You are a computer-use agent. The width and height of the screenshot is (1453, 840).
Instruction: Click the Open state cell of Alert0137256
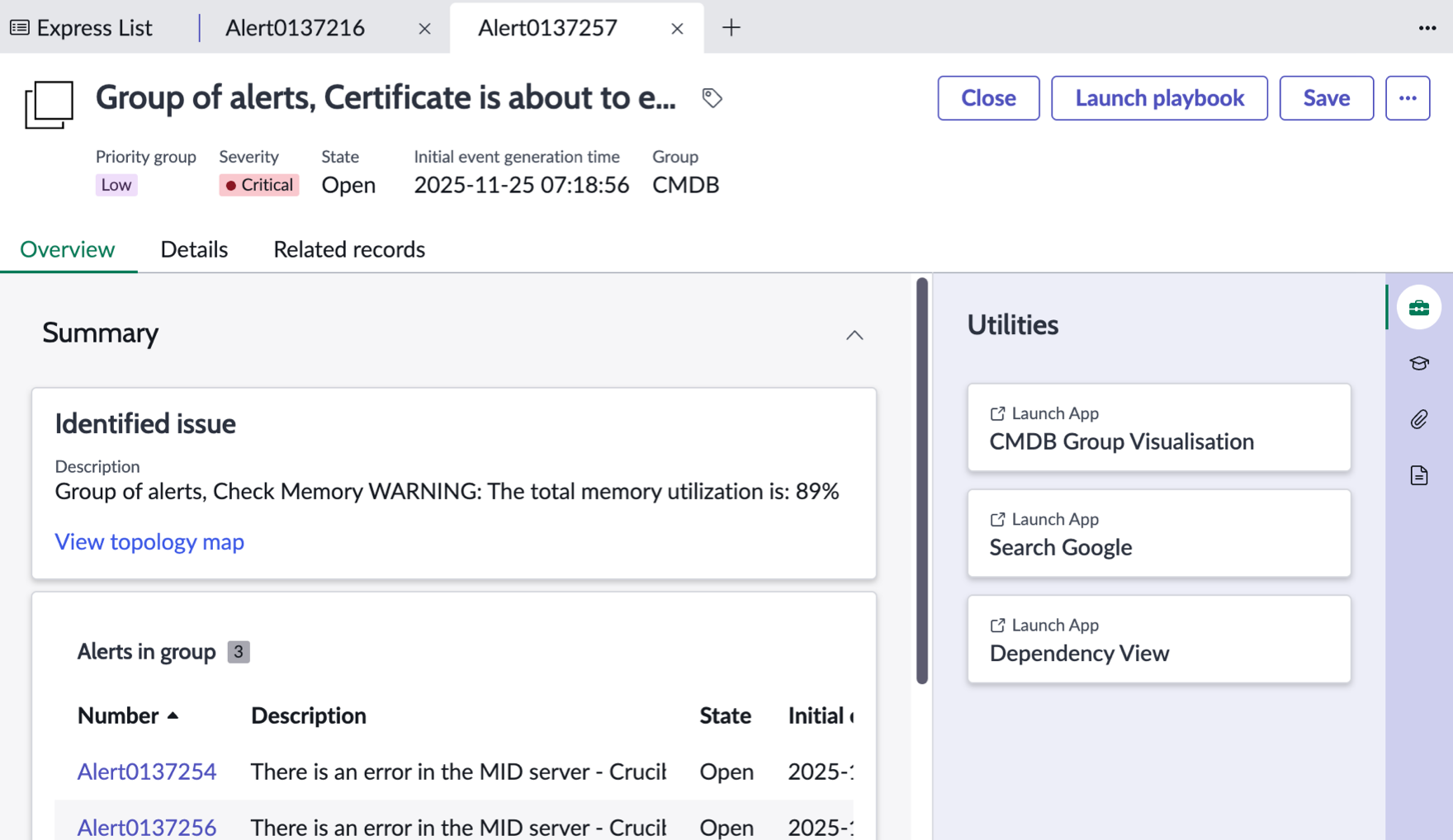click(726, 827)
